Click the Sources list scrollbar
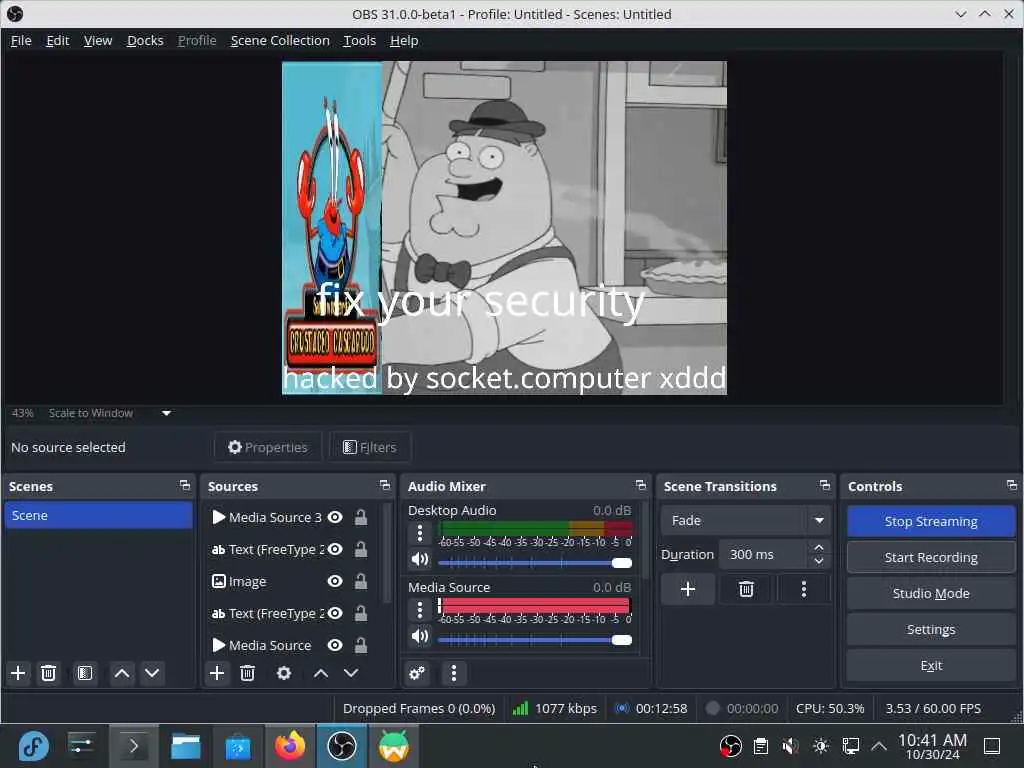Image resolution: width=1024 pixels, height=768 pixels. point(386,553)
